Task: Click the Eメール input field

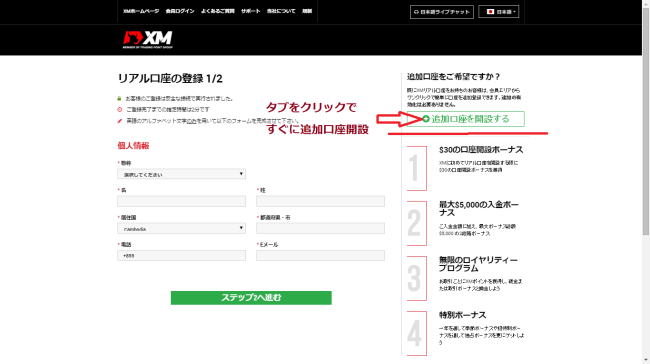Action: pos(320,256)
